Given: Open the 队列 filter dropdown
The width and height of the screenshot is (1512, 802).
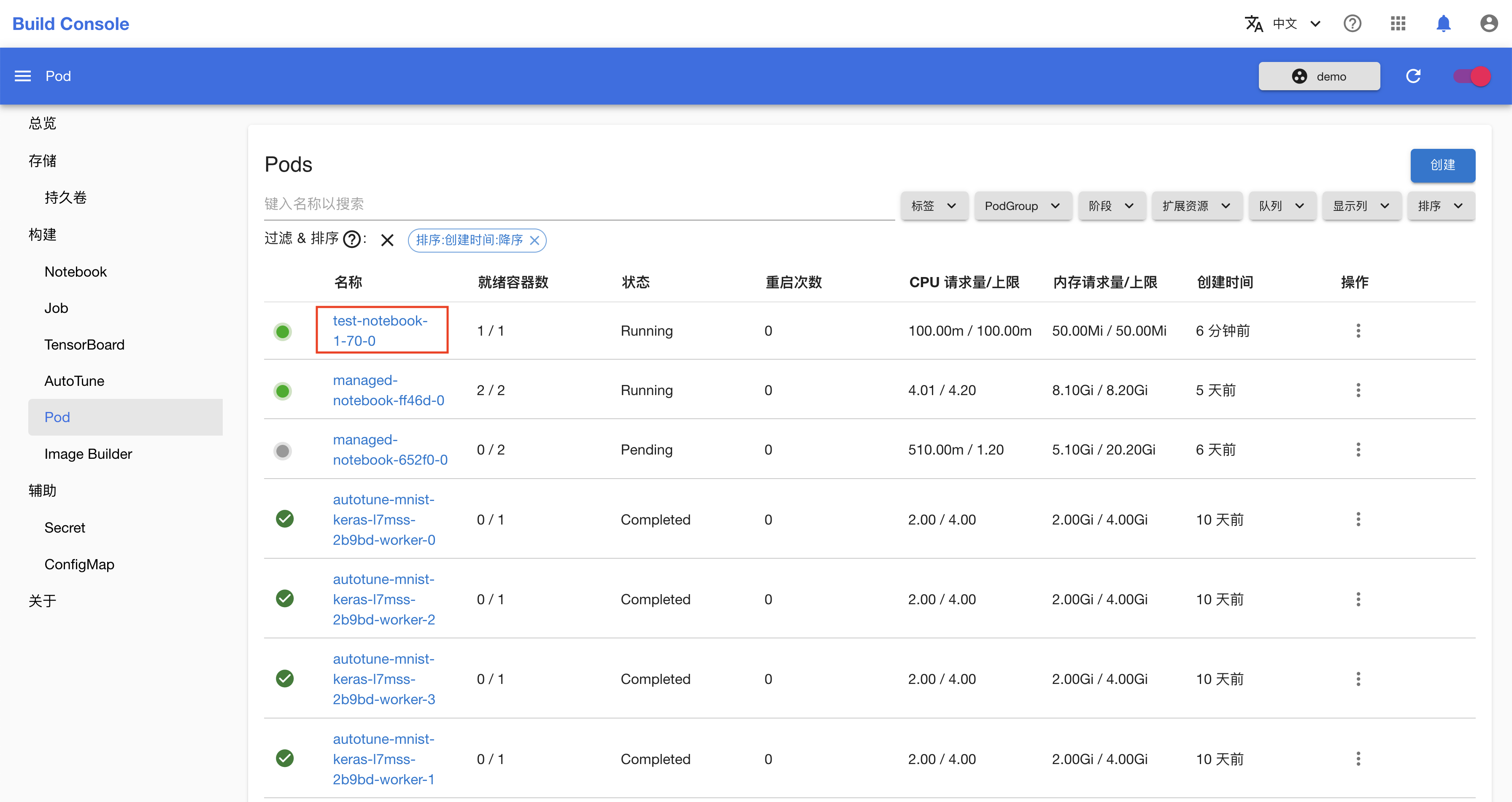Looking at the screenshot, I should 1282,206.
